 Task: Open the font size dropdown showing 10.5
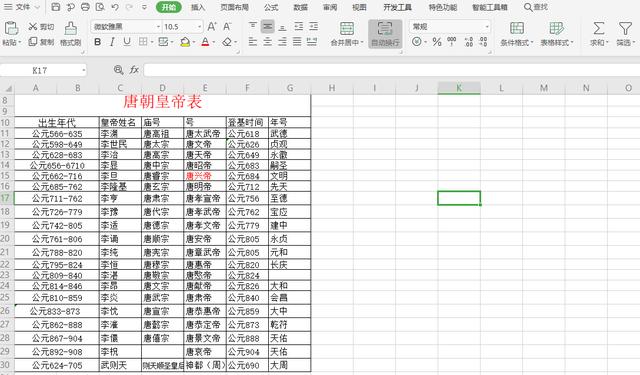(x=200, y=27)
